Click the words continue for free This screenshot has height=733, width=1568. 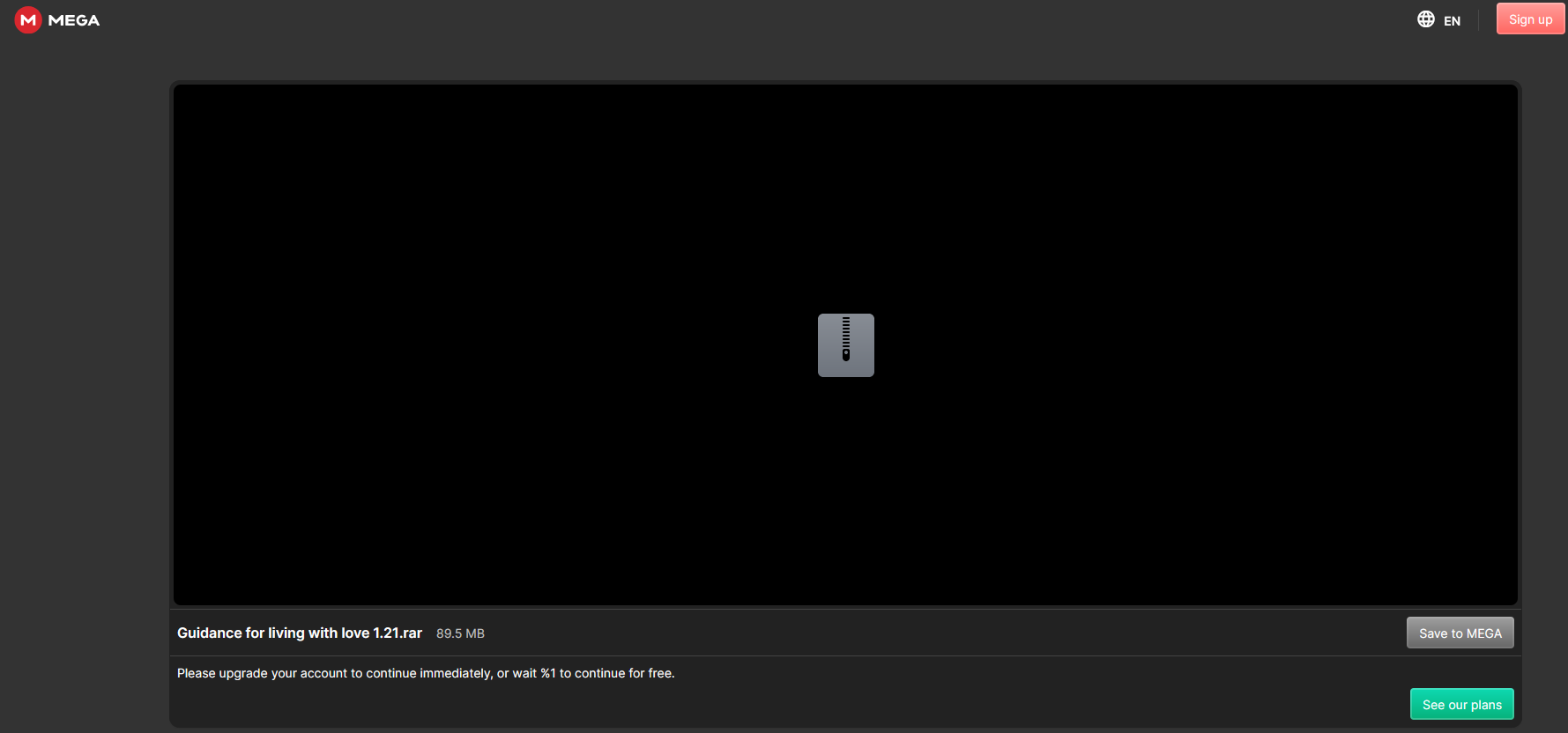(624, 673)
